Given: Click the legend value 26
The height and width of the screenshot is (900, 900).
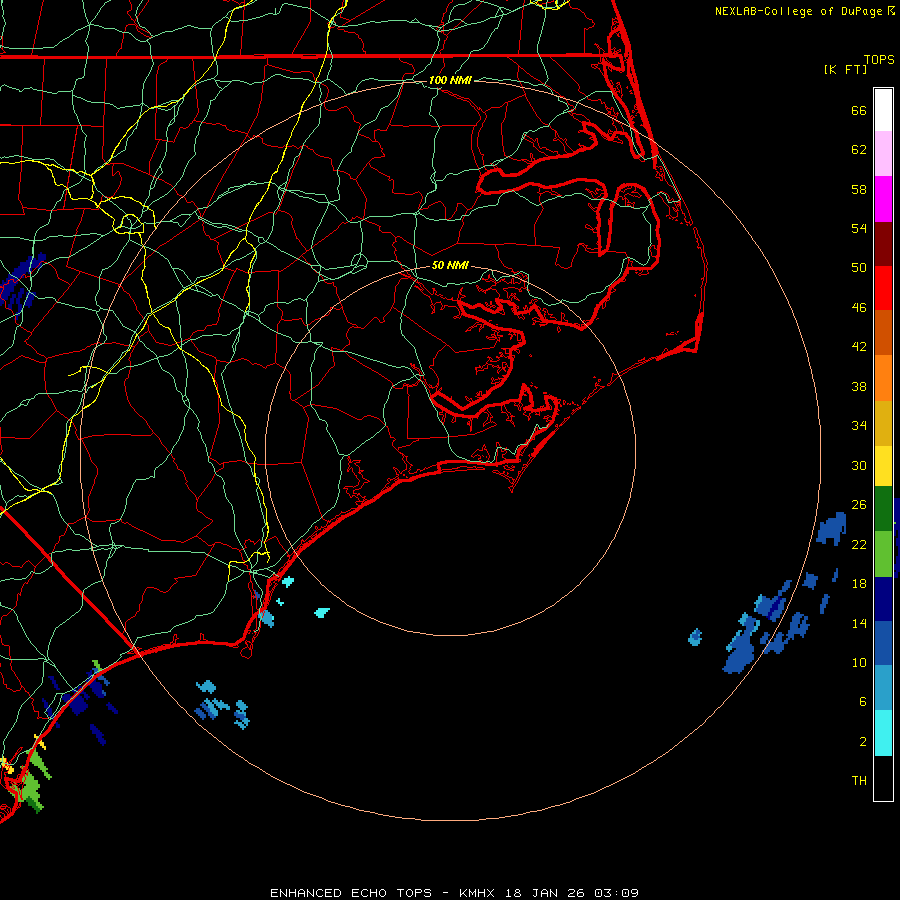Looking at the screenshot, I should pyautogui.click(x=859, y=505).
